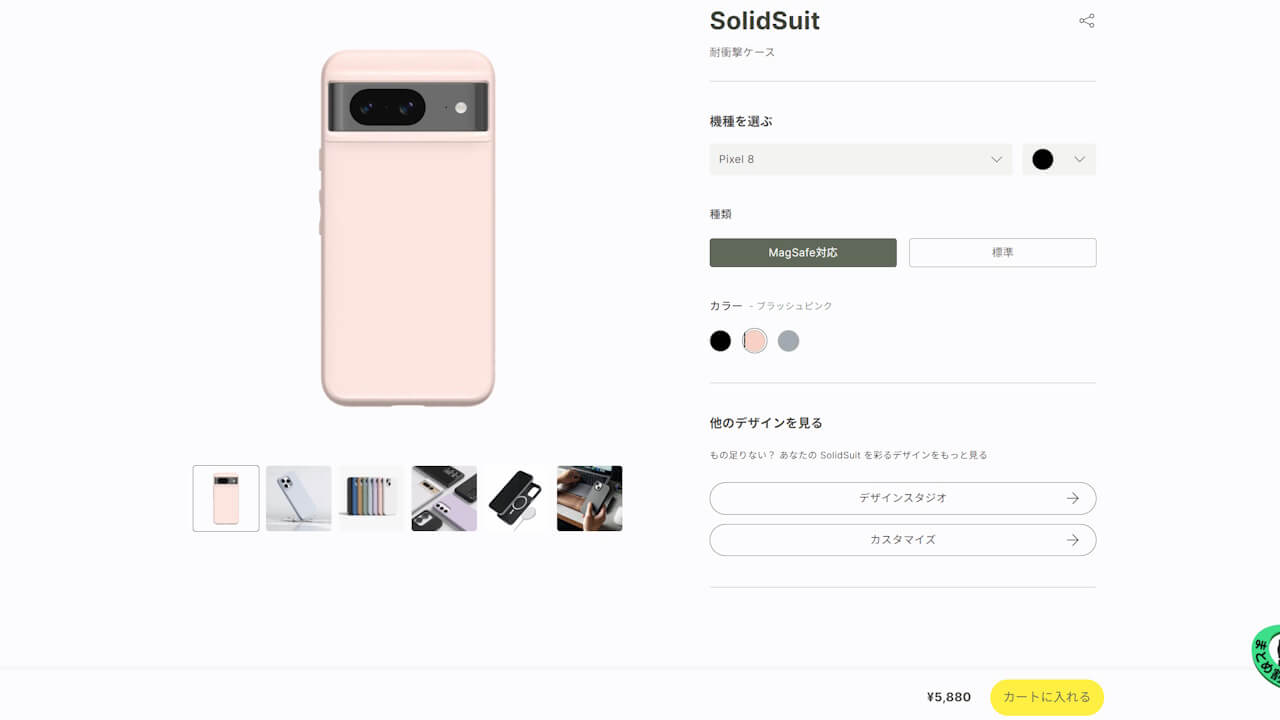Open the カスタマイズ page
The width and height of the screenshot is (1280, 720).
(x=902, y=540)
